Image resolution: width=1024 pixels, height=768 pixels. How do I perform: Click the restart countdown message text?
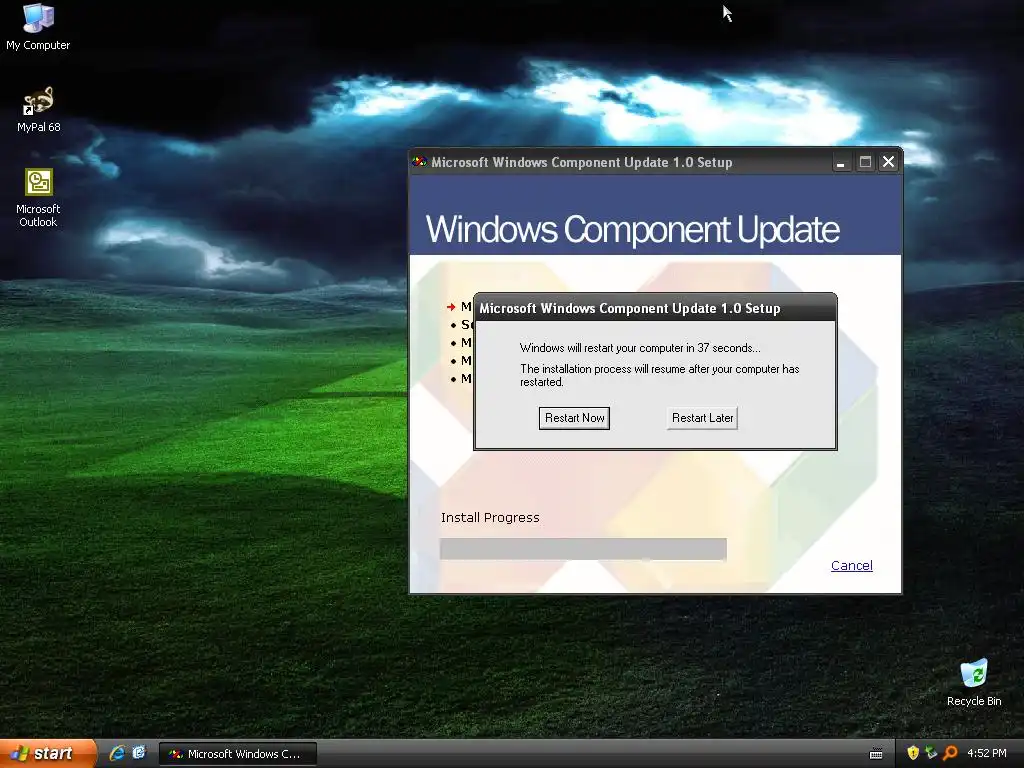[x=640, y=348]
